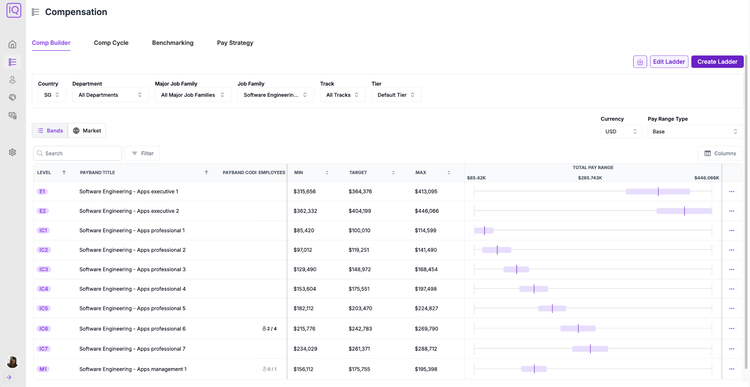
Task: Expand the Pay Range Type Base dropdown
Action: 695,132
